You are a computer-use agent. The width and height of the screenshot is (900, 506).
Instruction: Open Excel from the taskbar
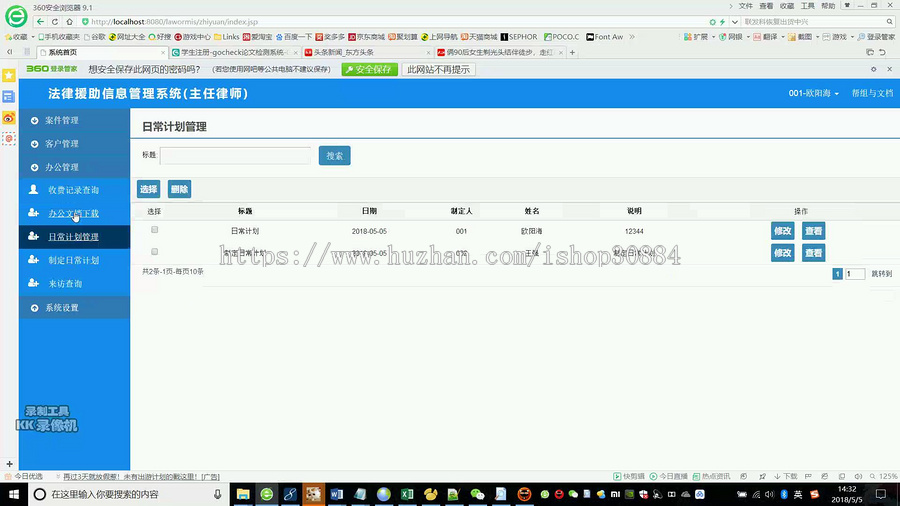pos(407,494)
